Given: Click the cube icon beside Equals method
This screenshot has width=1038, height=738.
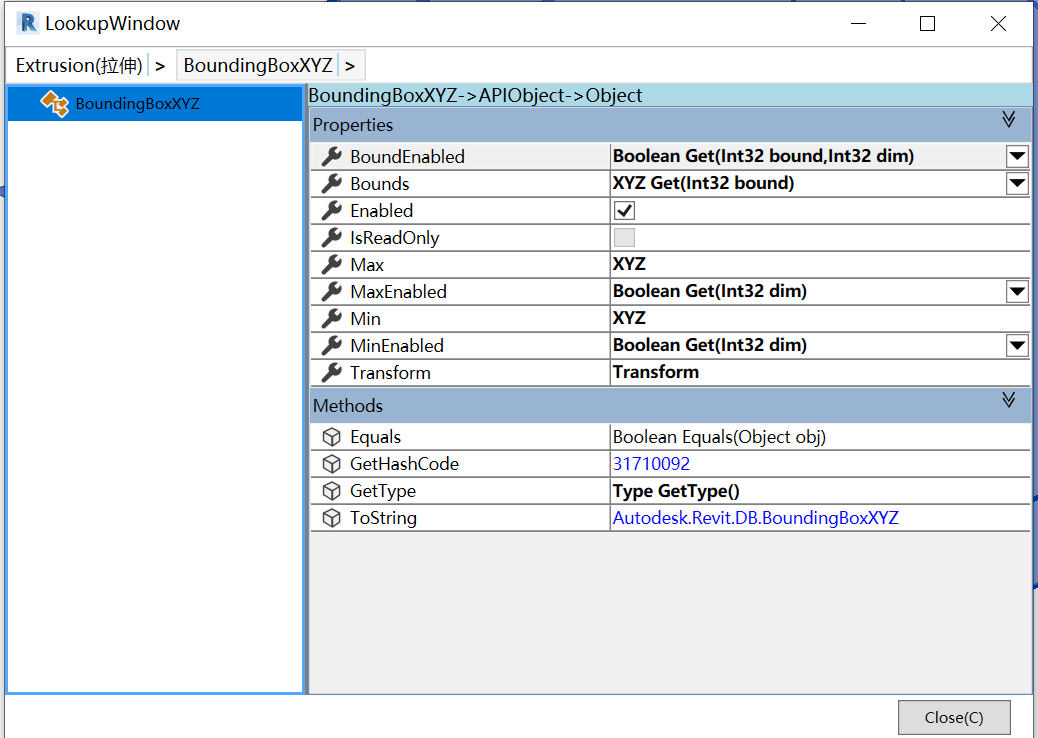Looking at the screenshot, I should pos(331,436).
